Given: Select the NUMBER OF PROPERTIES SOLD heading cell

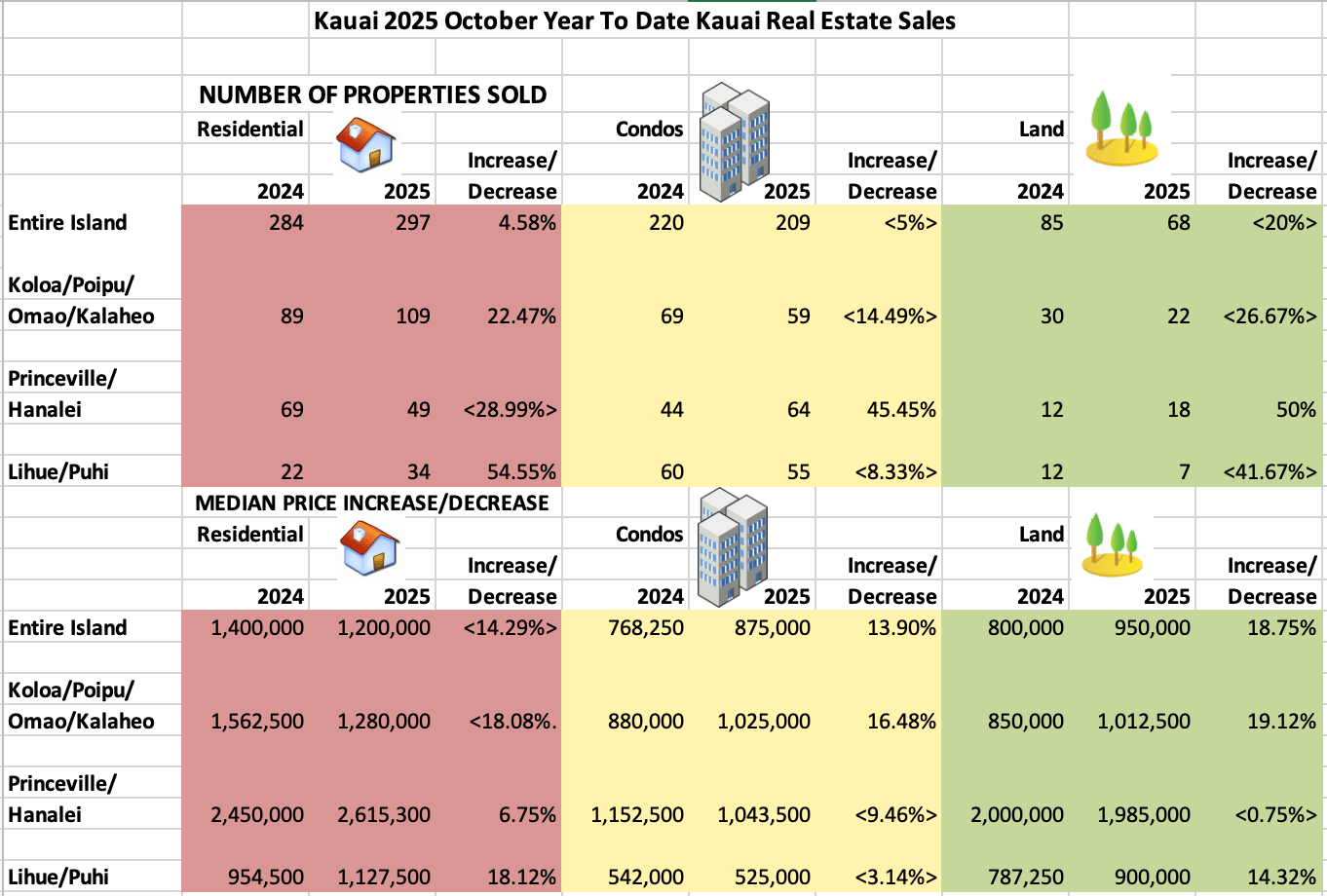Looking at the screenshot, I should pyautogui.click(x=372, y=94).
